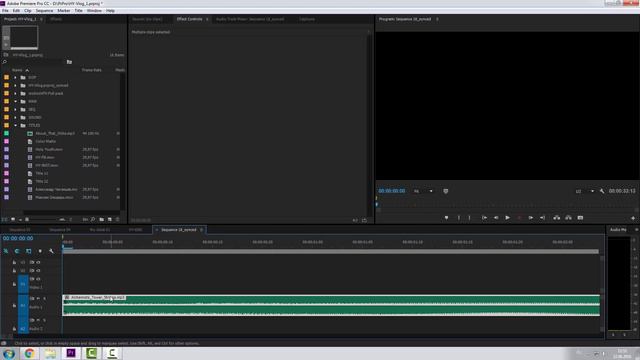Viewport: 640px width, 360px height.
Task: Toggle lock on Video 1 track
Action: 14,284
